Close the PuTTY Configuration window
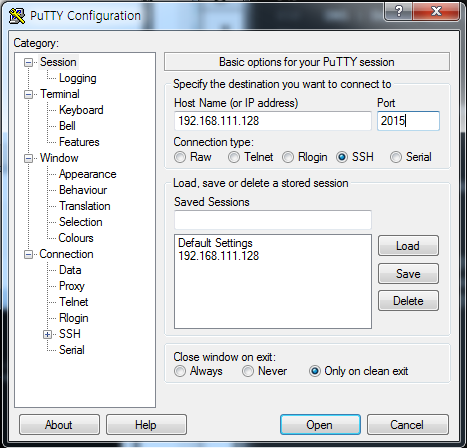The height and width of the screenshot is (448, 467). pos(436,12)
